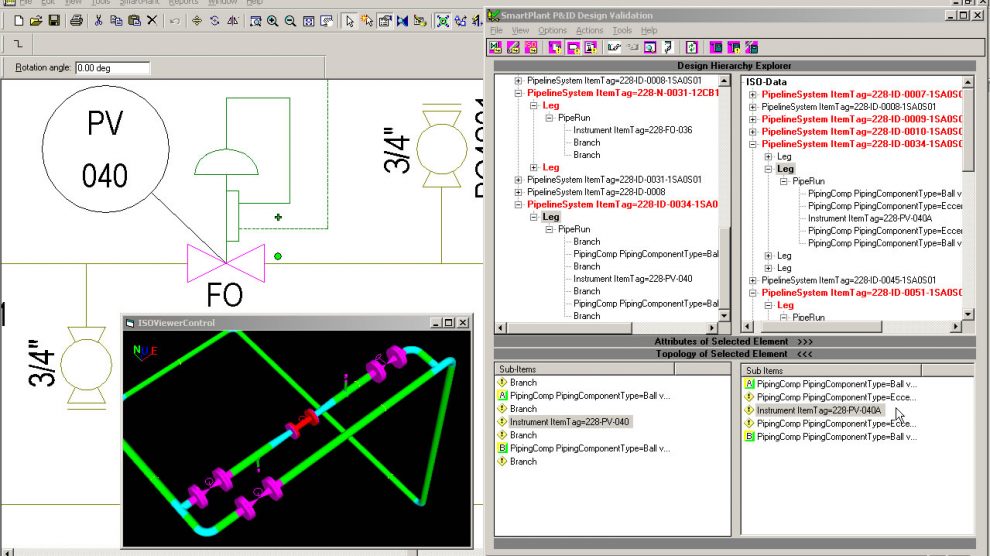
Task: Select Instrument ItemTag=228-PV-040A in ISO-Data tree
Action: point(870,218)
